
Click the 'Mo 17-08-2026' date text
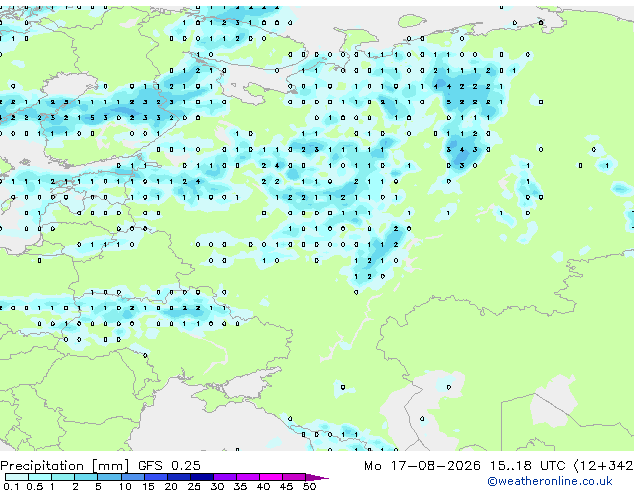pos(422,466)
